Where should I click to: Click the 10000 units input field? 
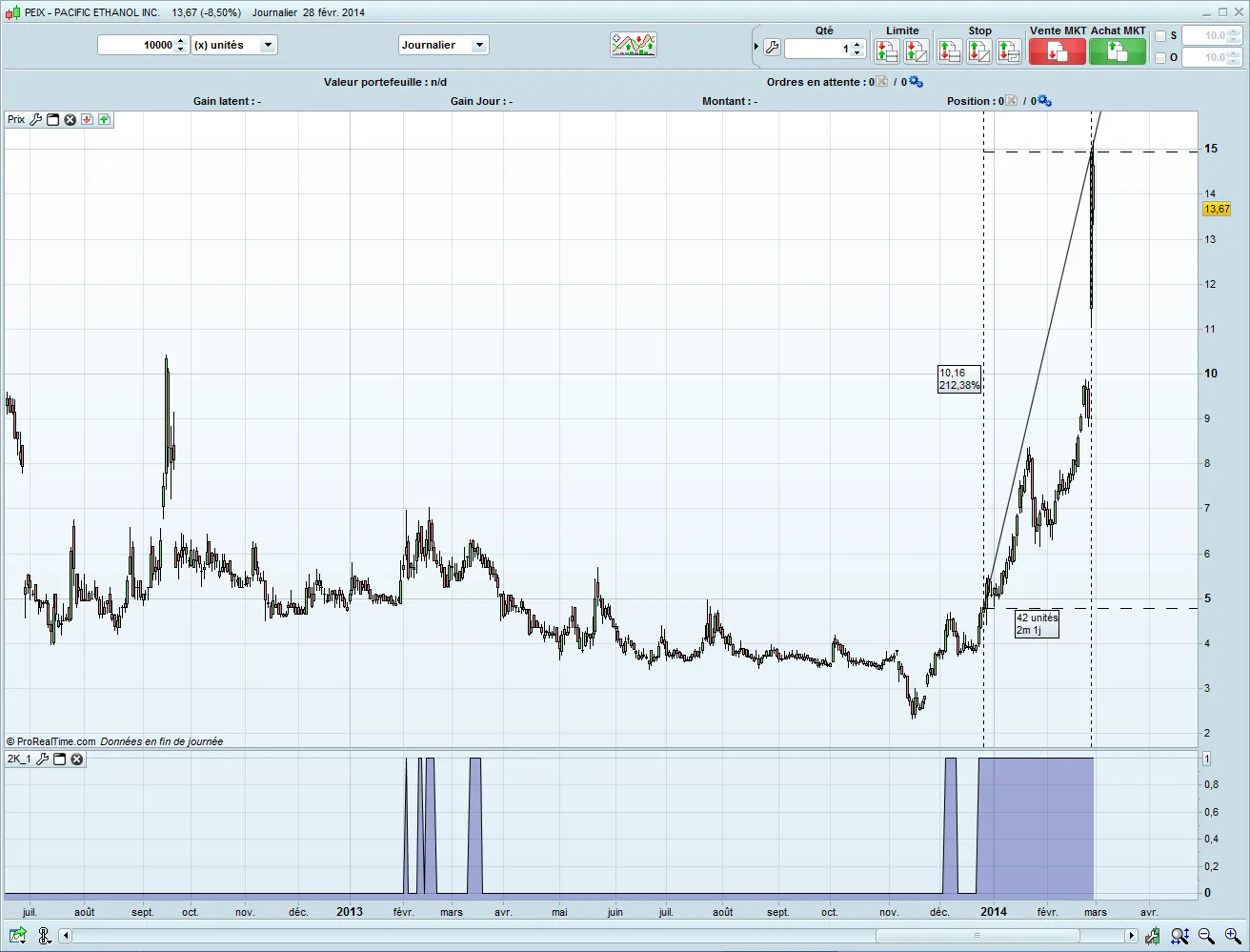(136, 45)
